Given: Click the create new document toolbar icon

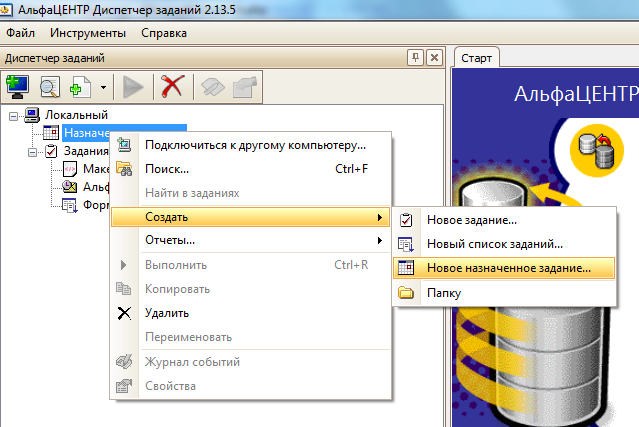Looking at the screenshot, I should click(x=80, y=87).
